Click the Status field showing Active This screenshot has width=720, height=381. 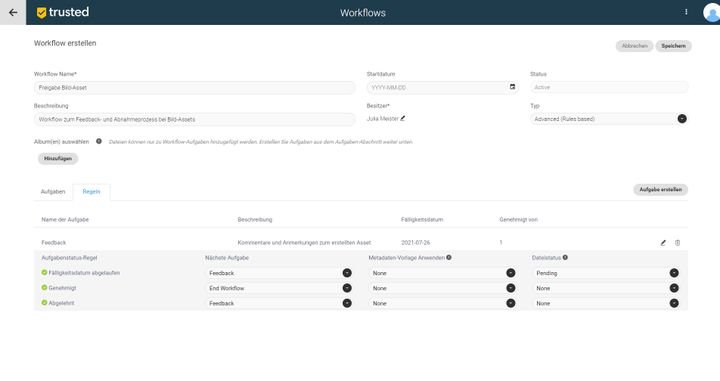pyautogui.click(x=610, y=87)
